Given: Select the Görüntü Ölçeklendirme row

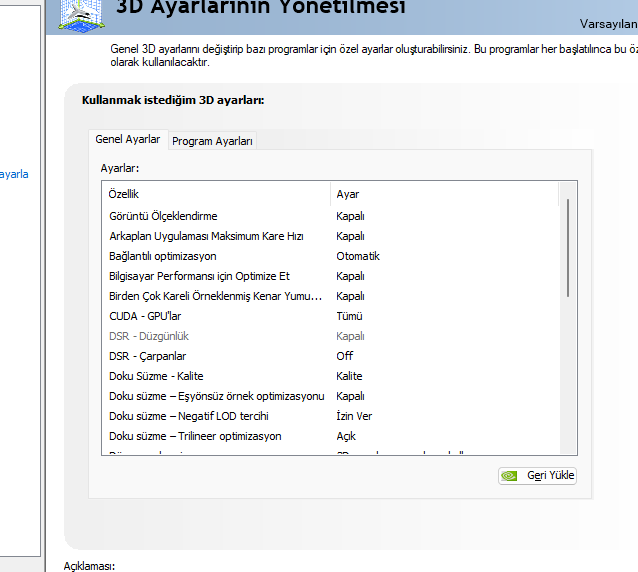Looking at the screenshot, I should pyautogui.click(x=330, y=216).
